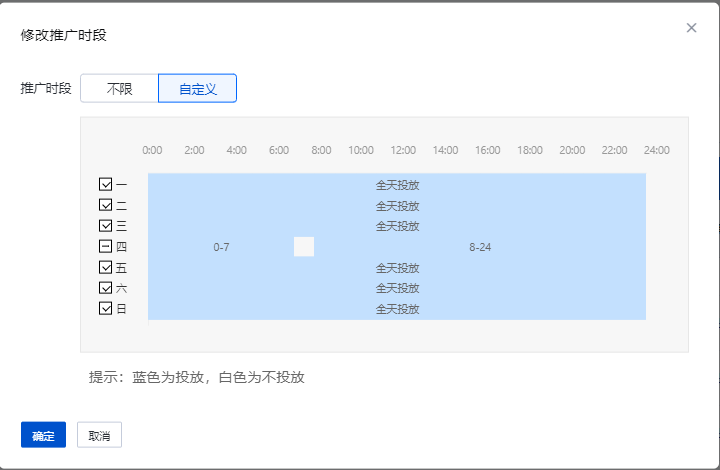
Task: Uncheck the 一 (Monday) checkbox
Action: 106,185
